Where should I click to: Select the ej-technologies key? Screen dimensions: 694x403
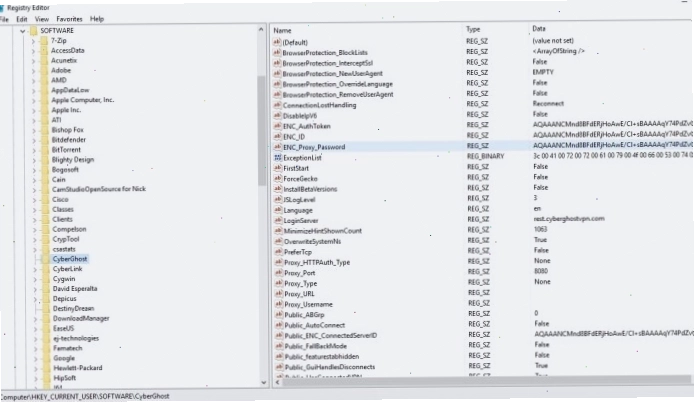(76, 338)
